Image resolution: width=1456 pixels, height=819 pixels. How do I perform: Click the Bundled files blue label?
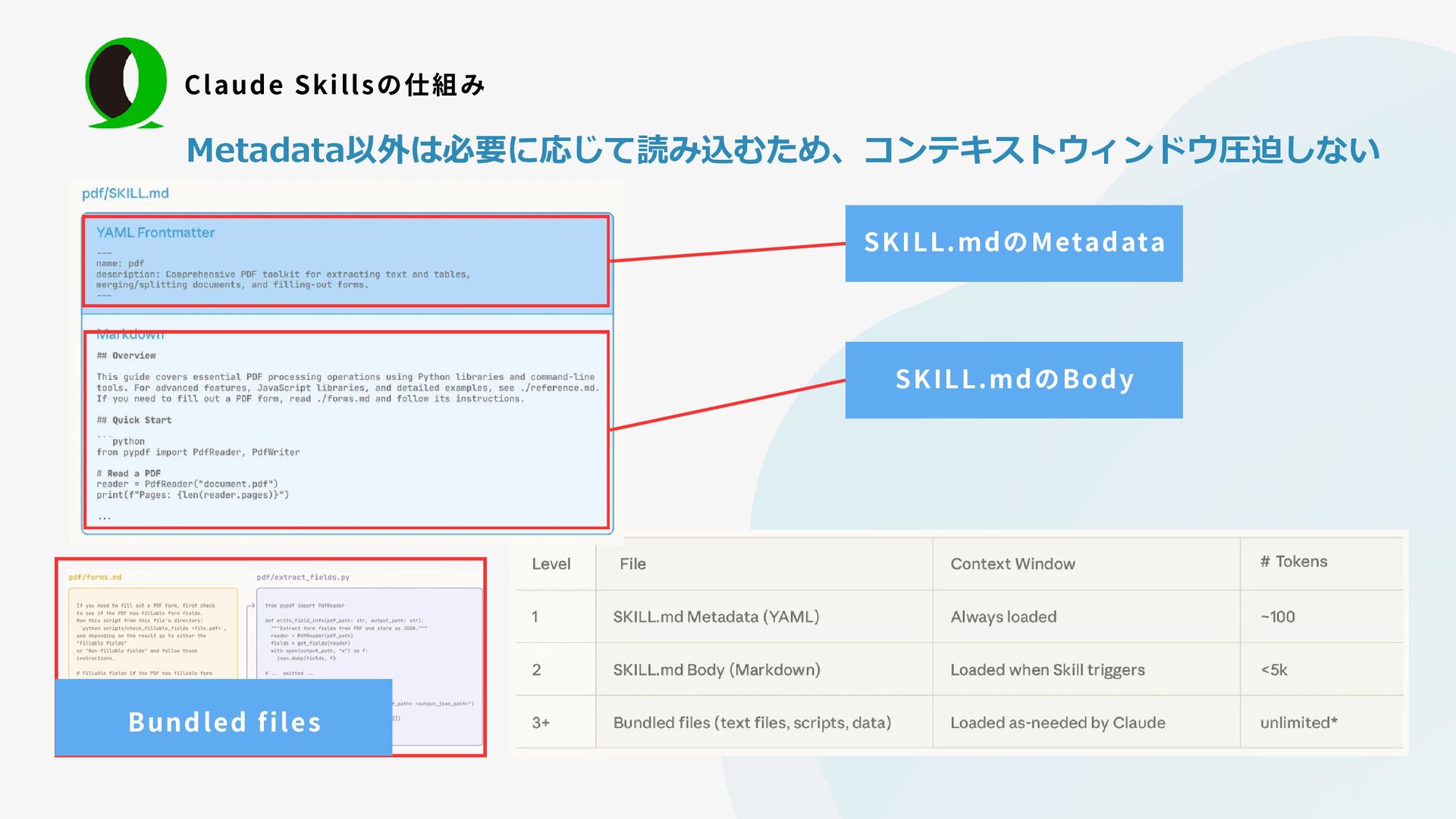pos(224,721)
